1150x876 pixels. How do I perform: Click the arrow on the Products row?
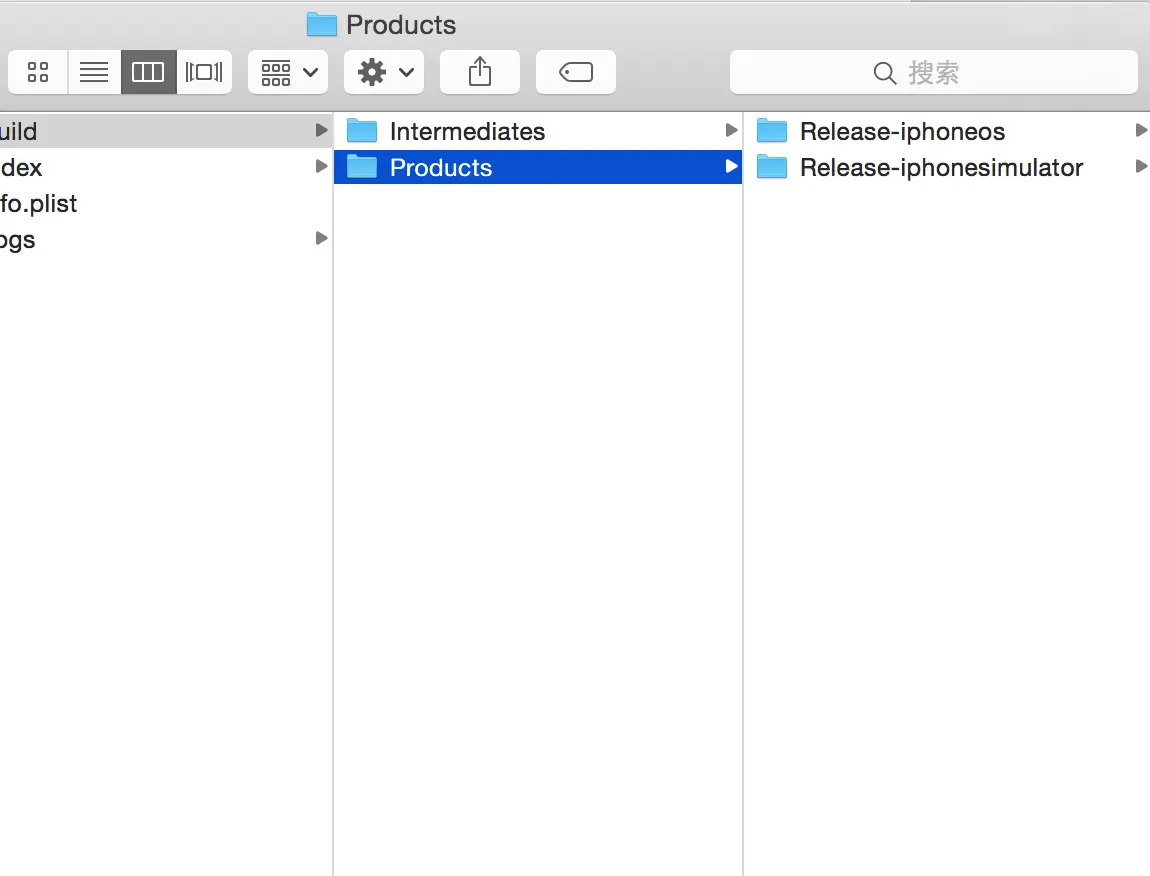(730, 167)
